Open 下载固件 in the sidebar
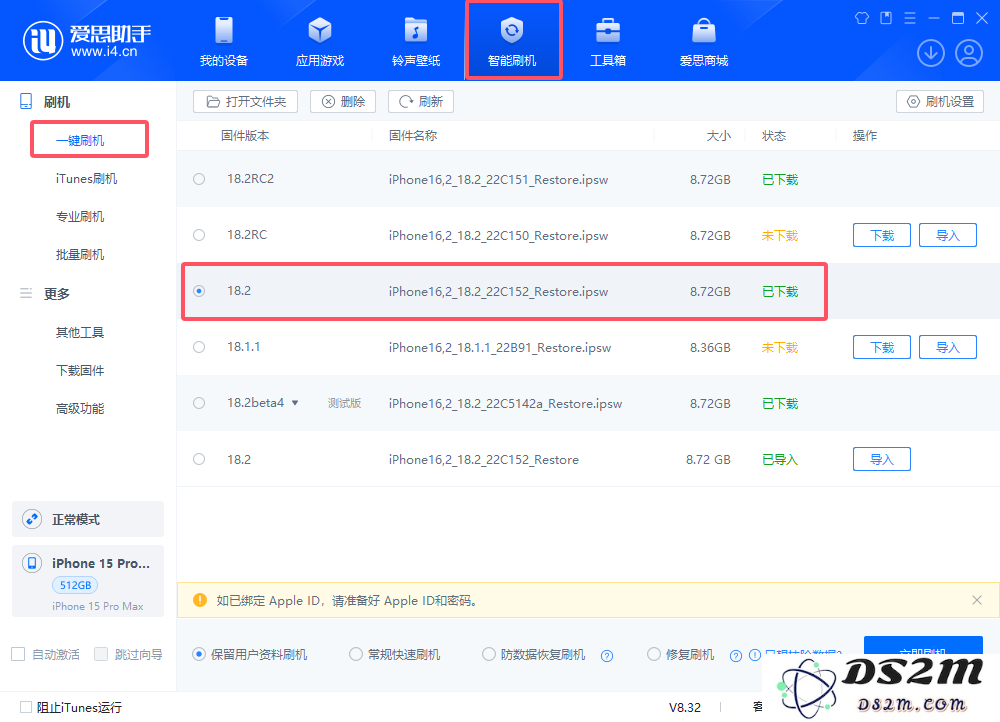 tap(80, 371)
